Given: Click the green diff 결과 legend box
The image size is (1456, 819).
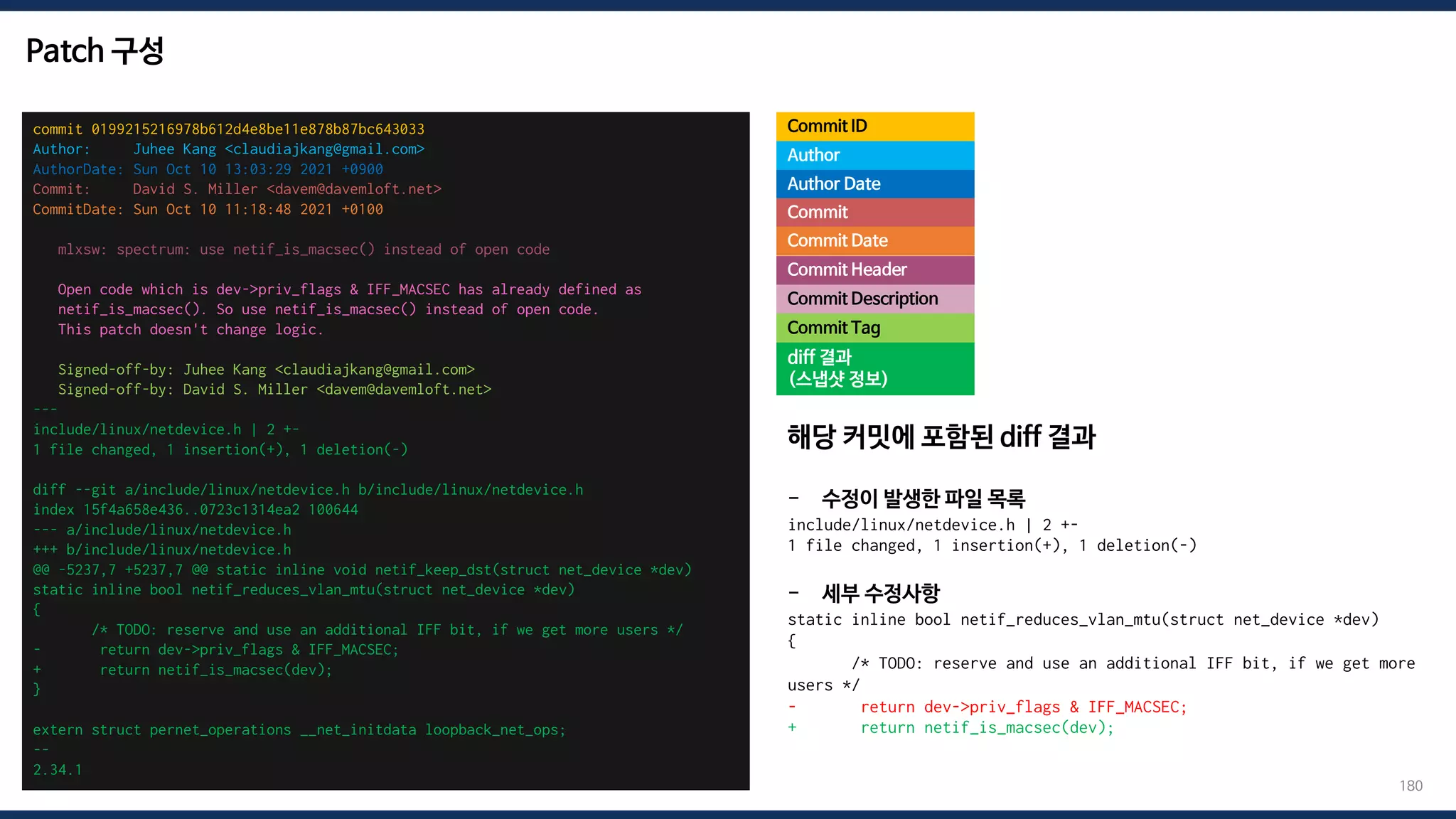Looking at the screenshot, I should coord(874,368).
